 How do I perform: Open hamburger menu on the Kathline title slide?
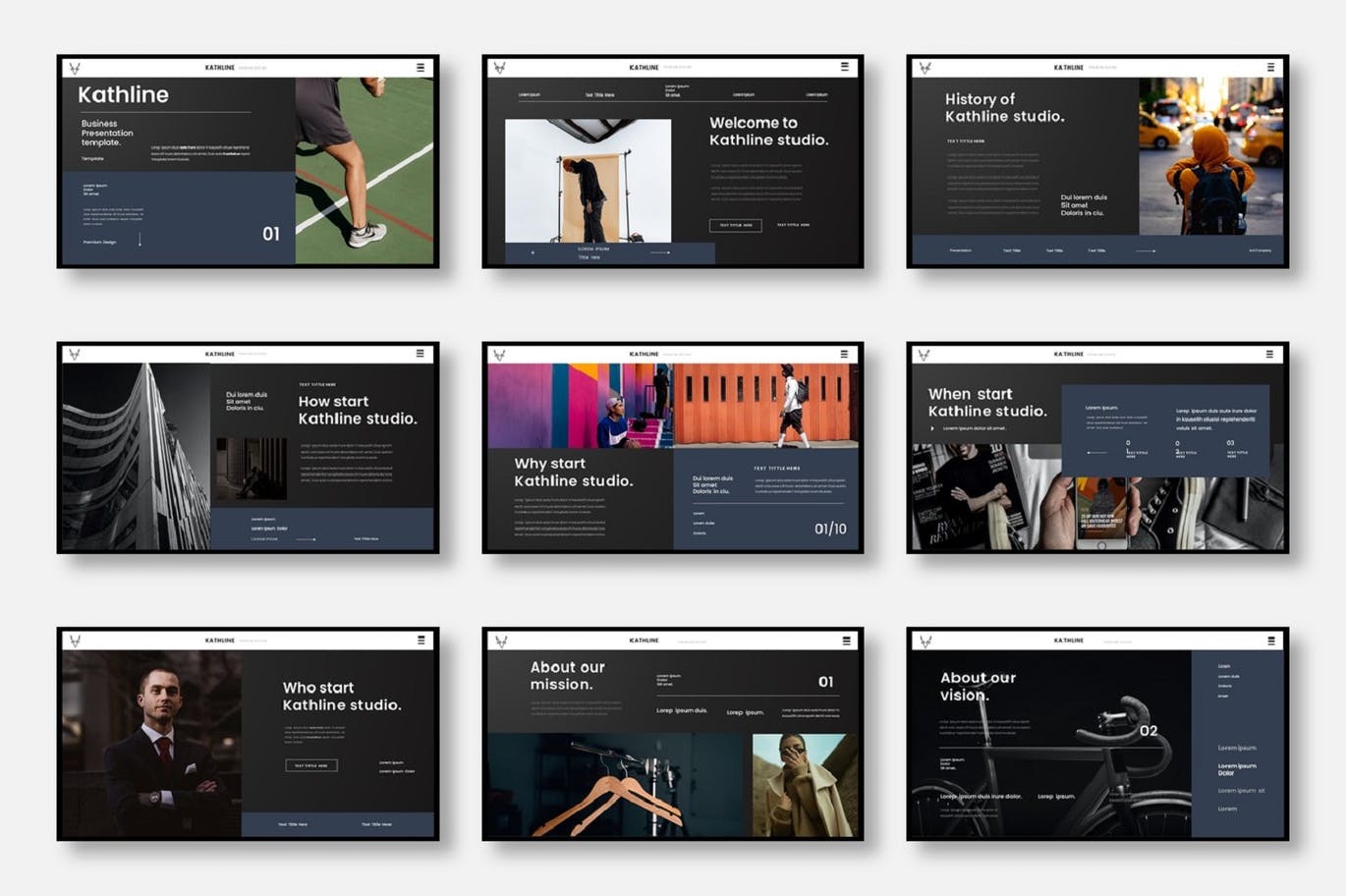[421, 68]
